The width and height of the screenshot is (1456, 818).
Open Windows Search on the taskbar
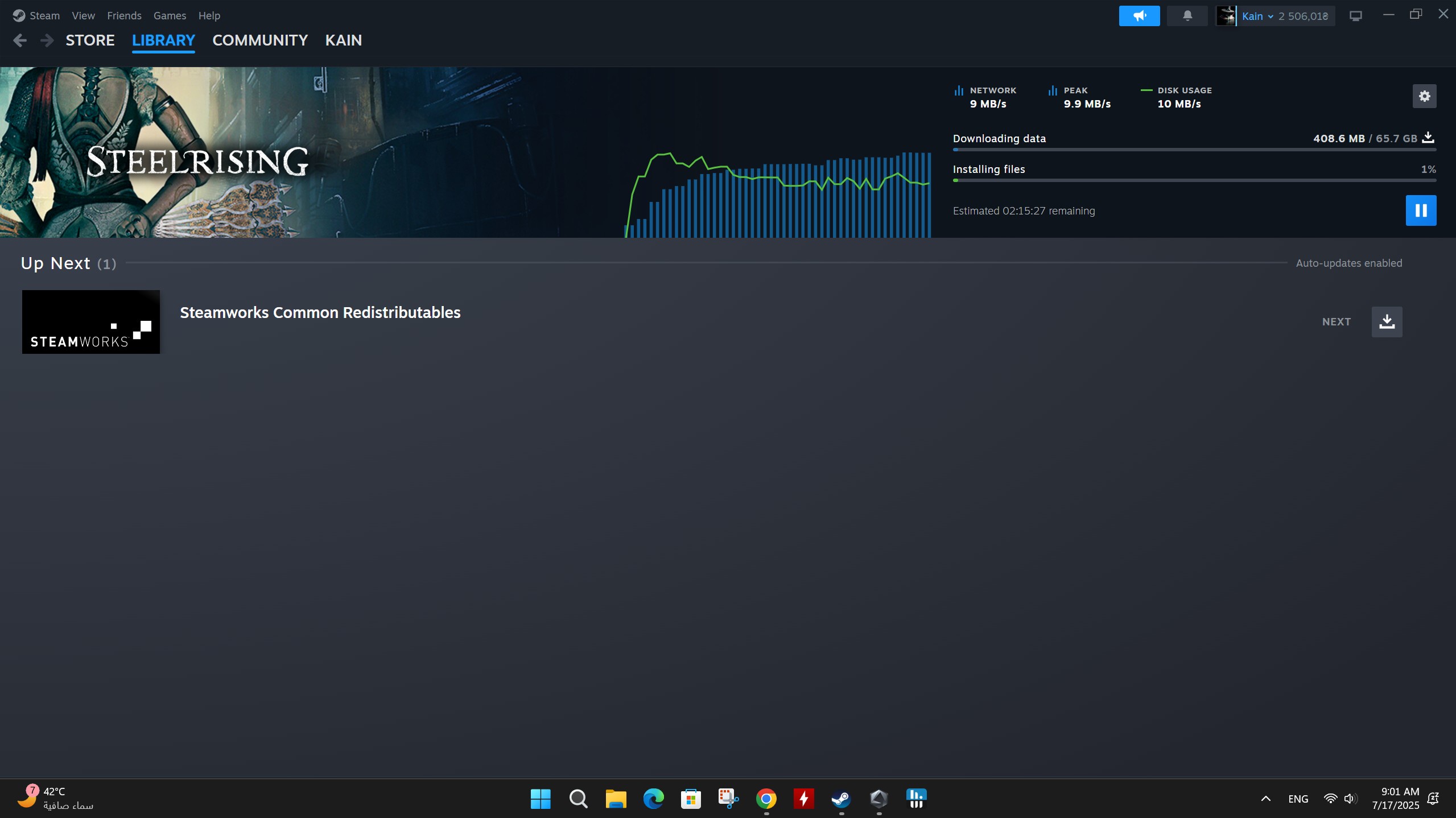click(x=578, y=799)
